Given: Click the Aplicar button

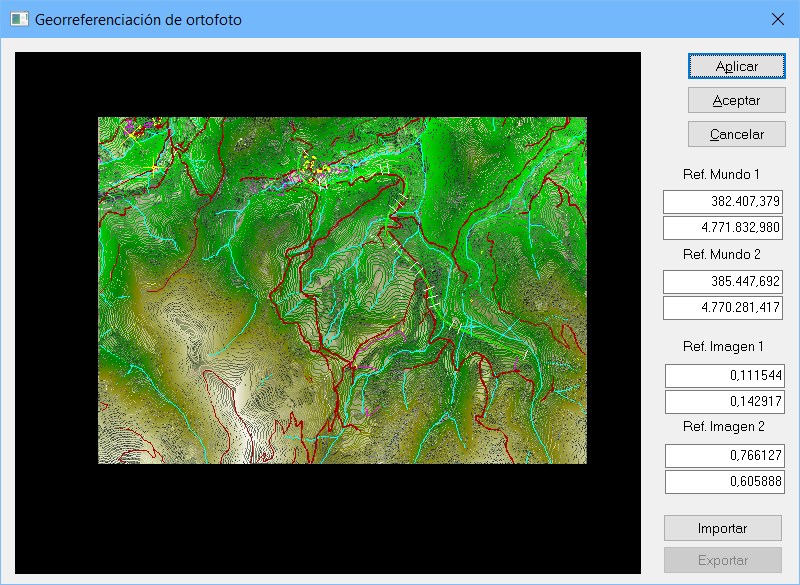Looking at the screenshot, I should pos(736,66).
